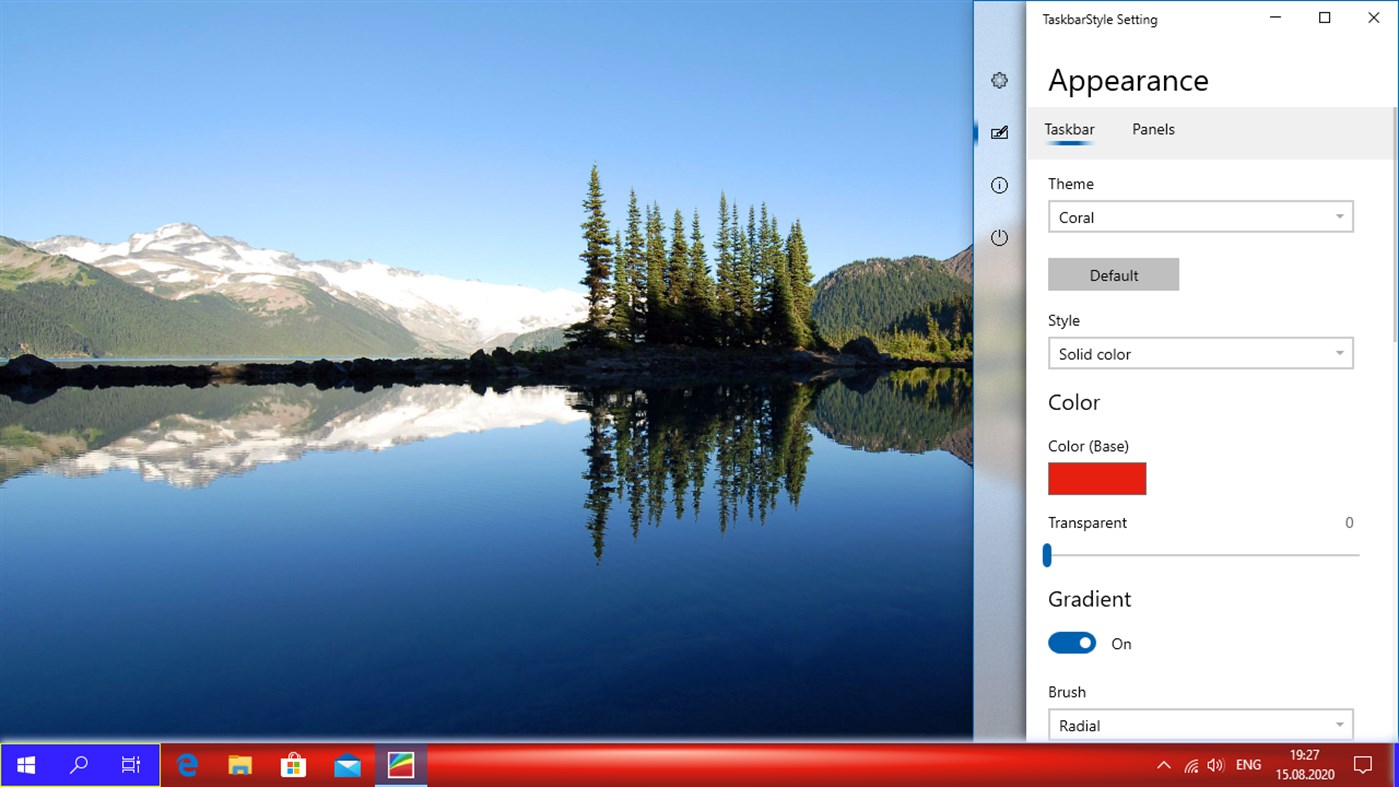Open the Action Center notification icon
This screenshot has height=787, width=1399.
[1362, 764]
